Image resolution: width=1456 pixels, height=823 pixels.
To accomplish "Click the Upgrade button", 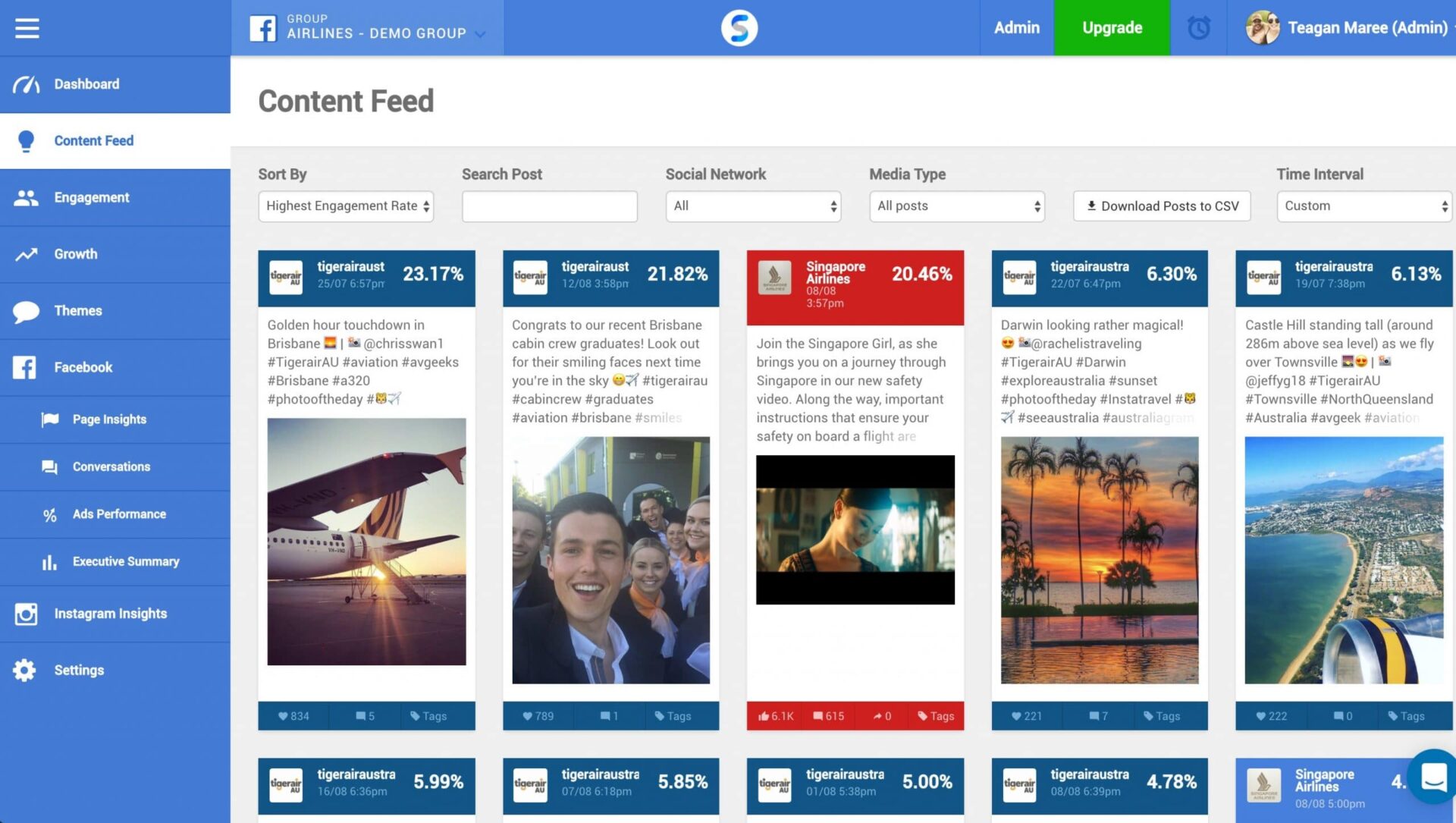I will click(x=1112, y=27).
